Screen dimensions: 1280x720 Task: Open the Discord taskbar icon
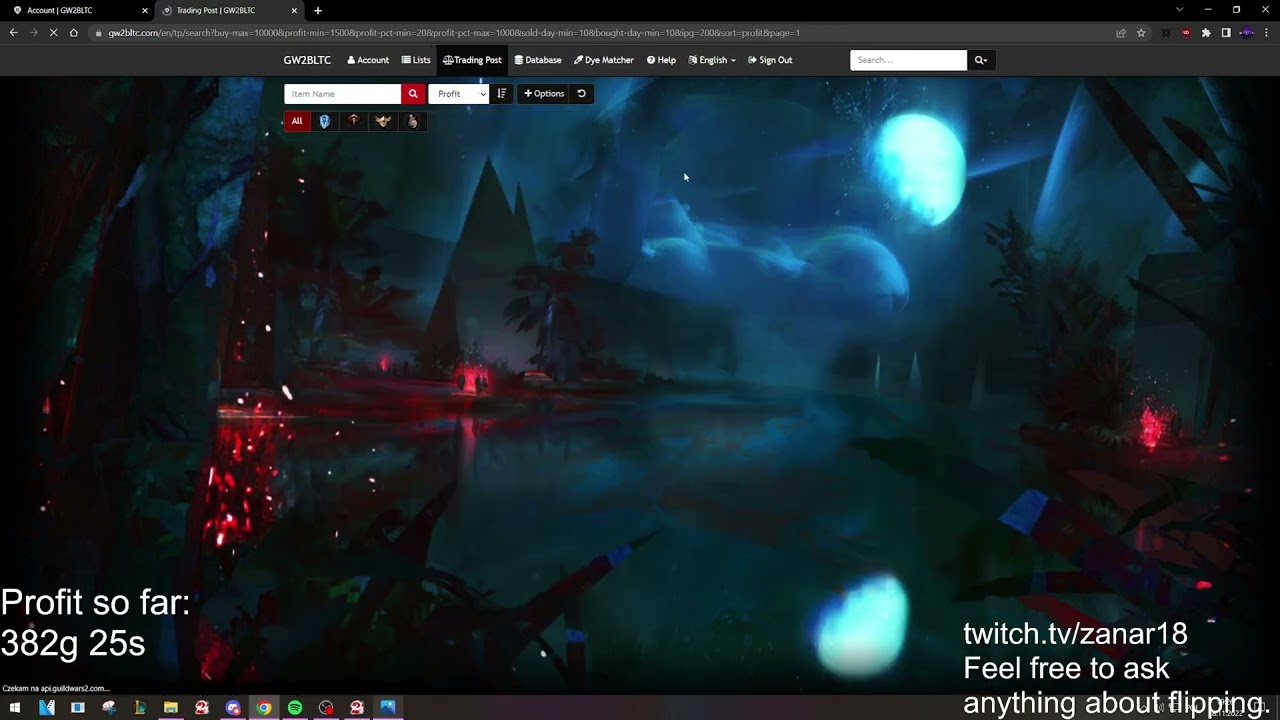click(x=233, y=708)
